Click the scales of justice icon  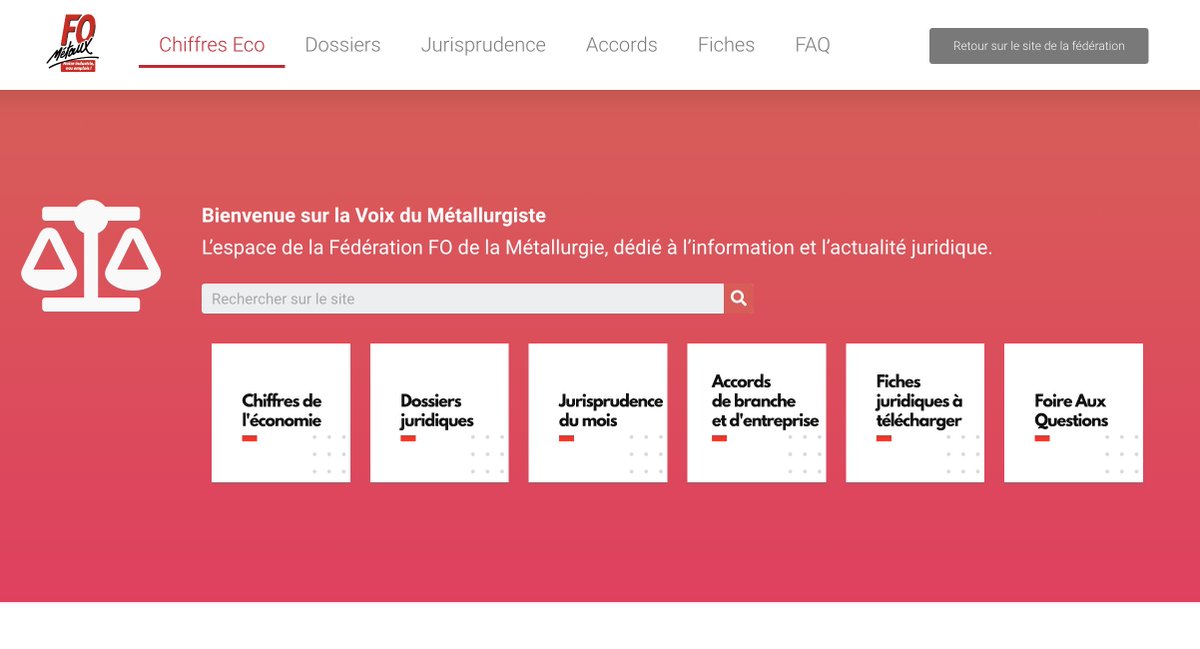(x=91, y=255)
